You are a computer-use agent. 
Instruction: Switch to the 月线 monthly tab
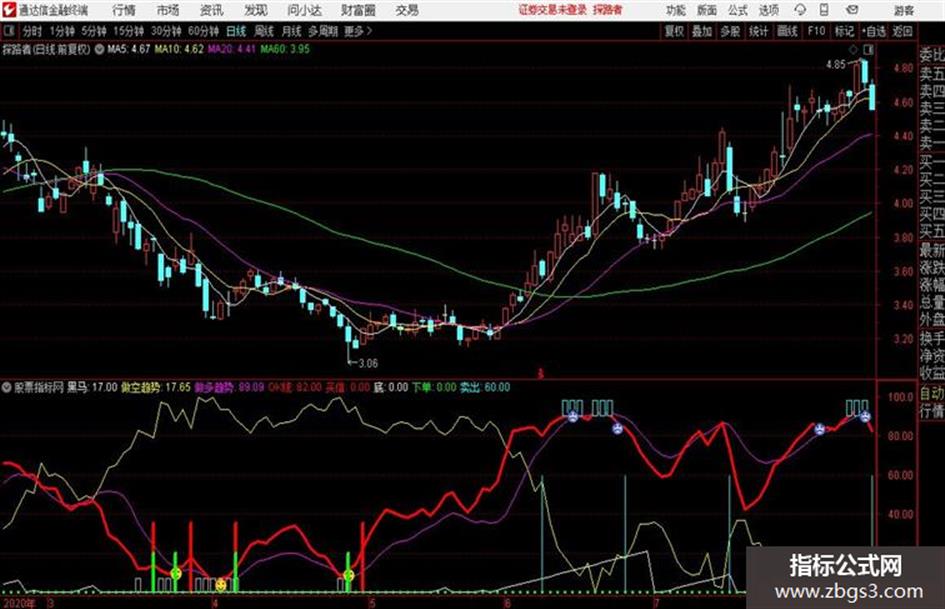tap(292, 31)
